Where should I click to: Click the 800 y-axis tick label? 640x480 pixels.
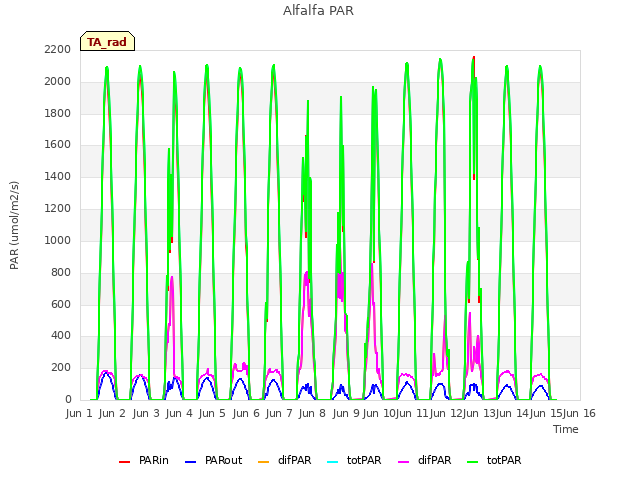click(61, 273)
